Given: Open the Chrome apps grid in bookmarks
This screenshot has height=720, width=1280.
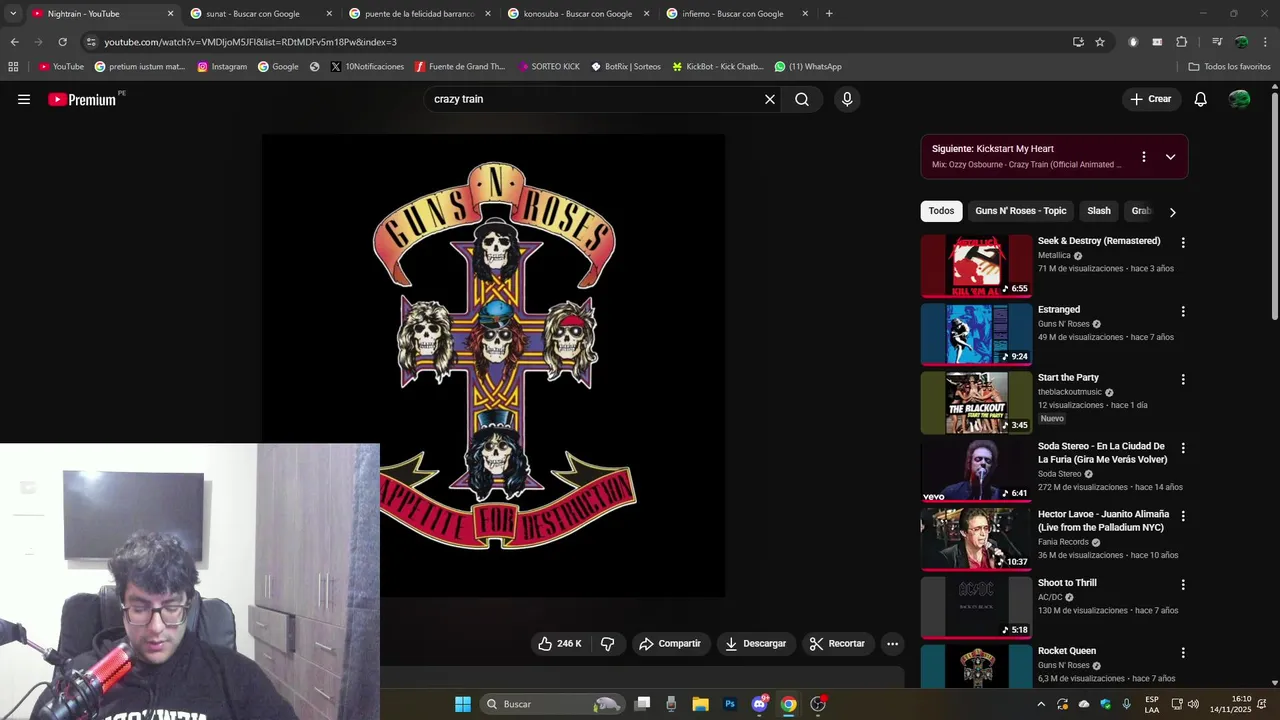Looking at the screenshot, I should point(13,67).
